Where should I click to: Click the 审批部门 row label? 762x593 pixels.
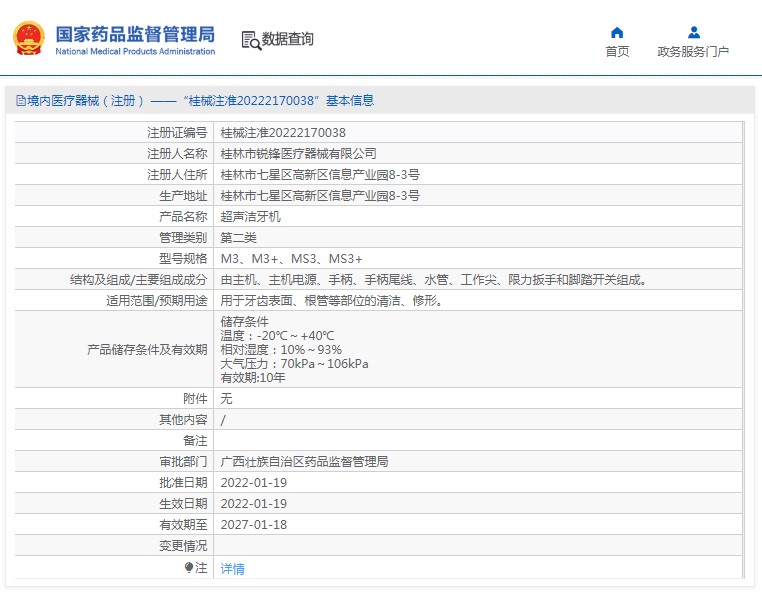[183, 462]
